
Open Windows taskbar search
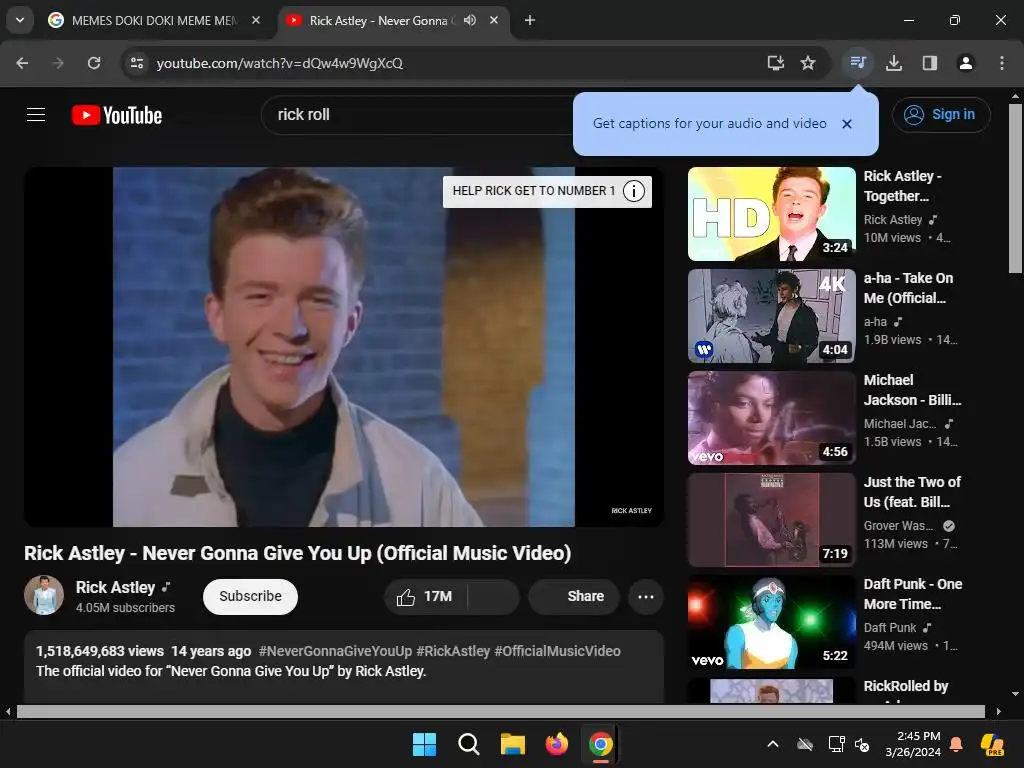[x=469, y=744]
